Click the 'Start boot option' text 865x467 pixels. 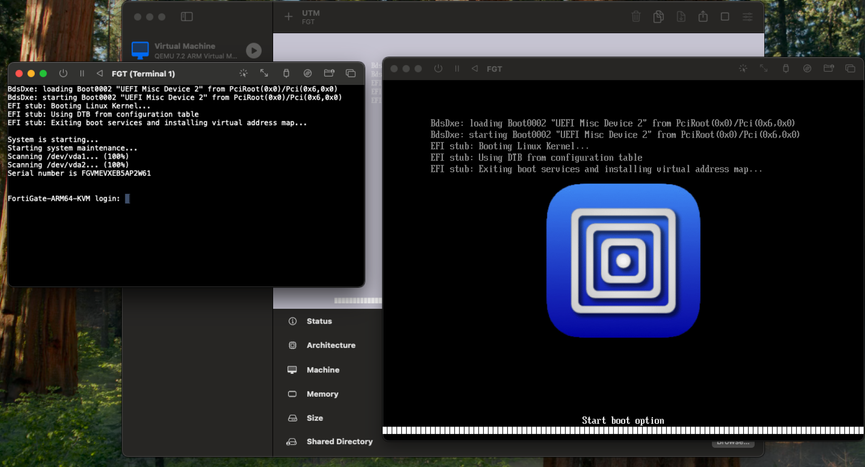[623, 420]
